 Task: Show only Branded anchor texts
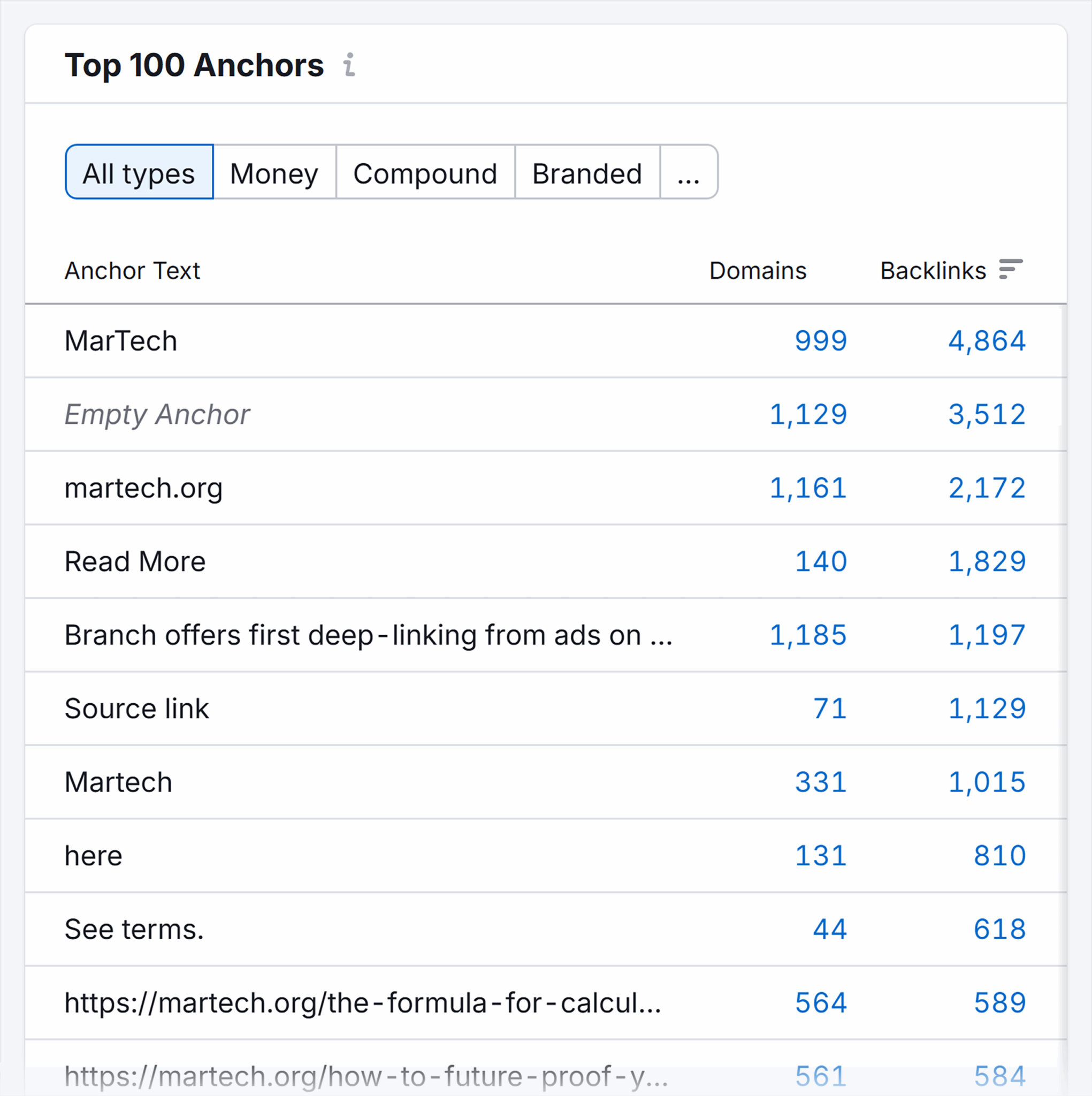pos(586,173)
